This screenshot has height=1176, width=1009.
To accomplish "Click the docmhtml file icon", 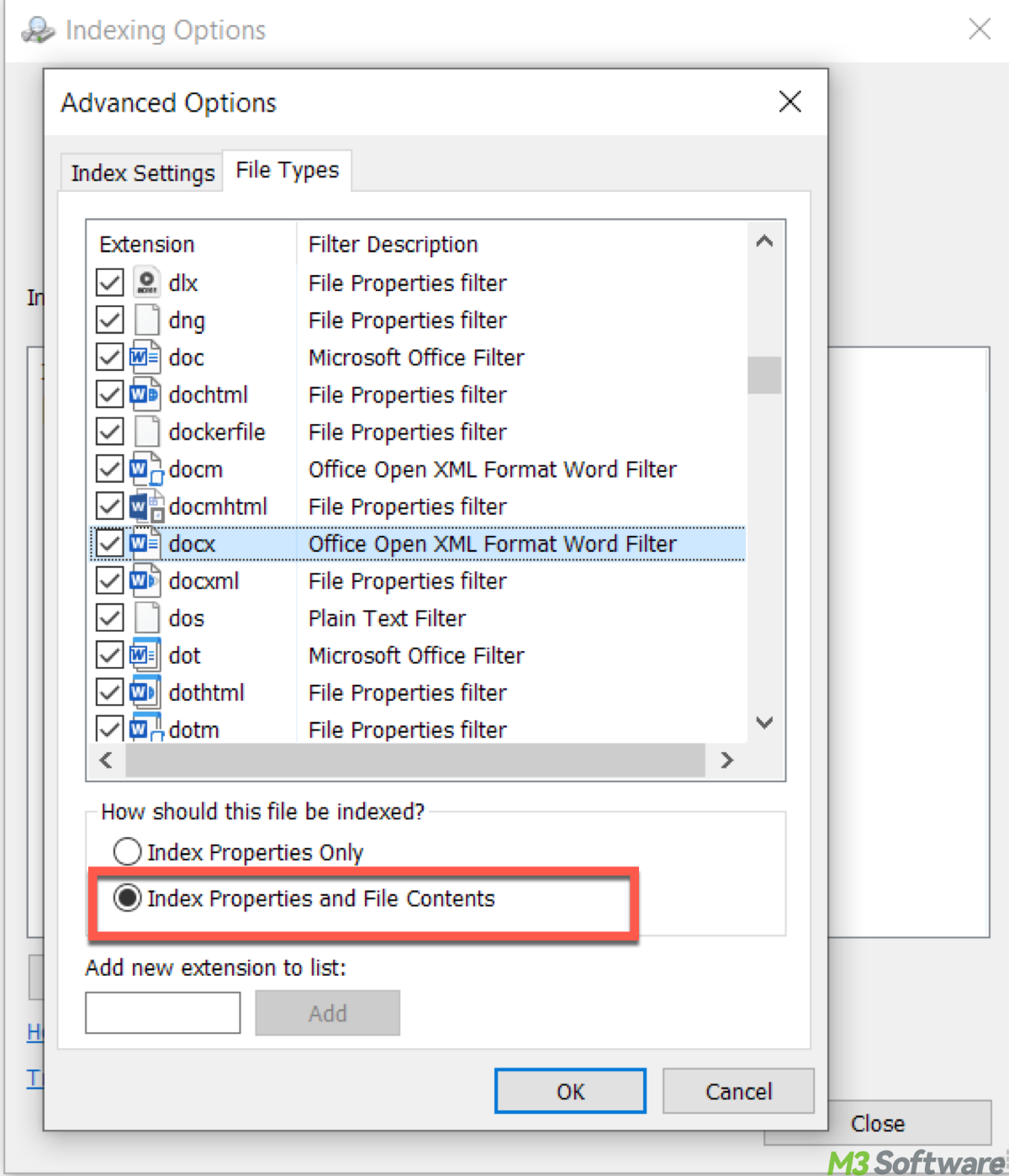I will pyautogui.click(x=146, y=506).
